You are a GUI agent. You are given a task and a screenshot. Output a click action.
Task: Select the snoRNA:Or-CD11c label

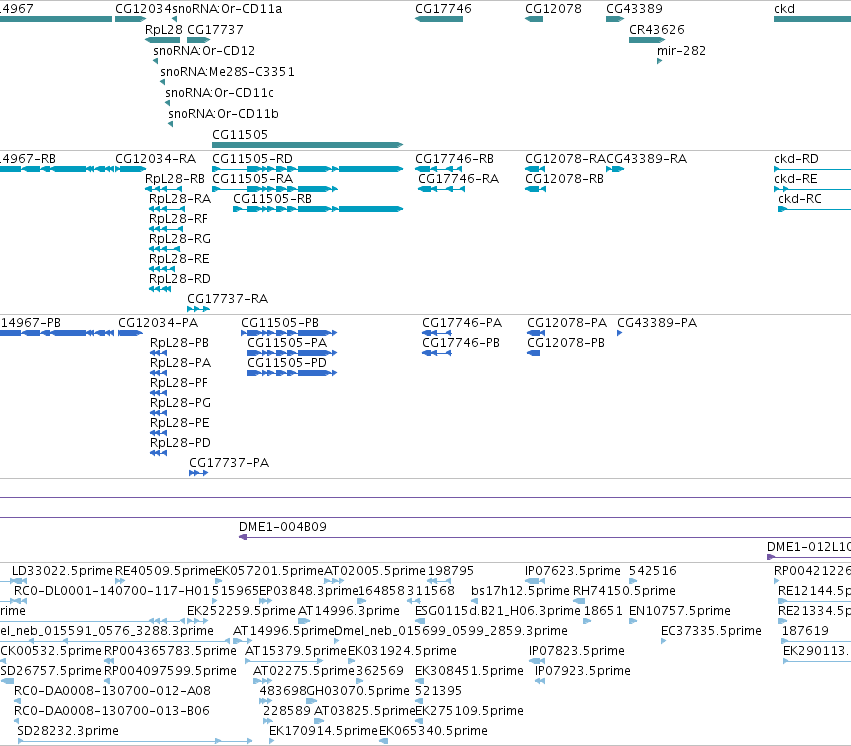click(219, 93)
